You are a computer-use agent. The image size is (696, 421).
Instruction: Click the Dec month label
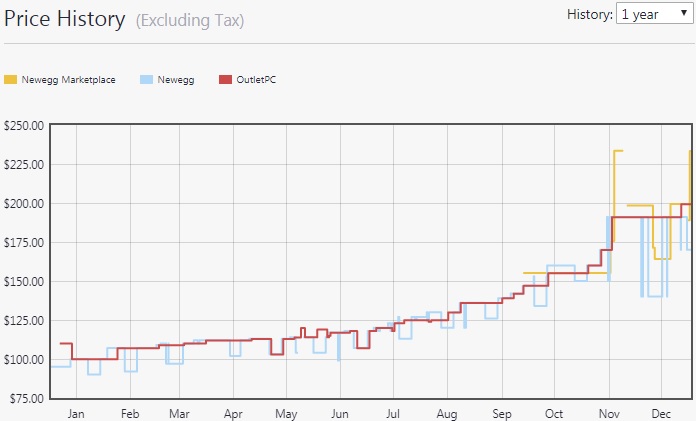click(661, 412)
